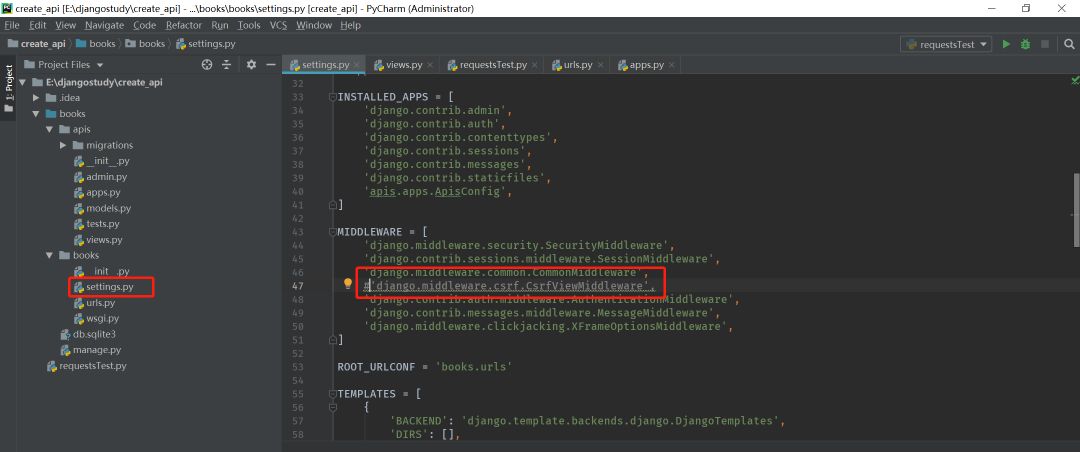Open the File menu
This screenshot has height=452, width=1080.
point(12,25)
